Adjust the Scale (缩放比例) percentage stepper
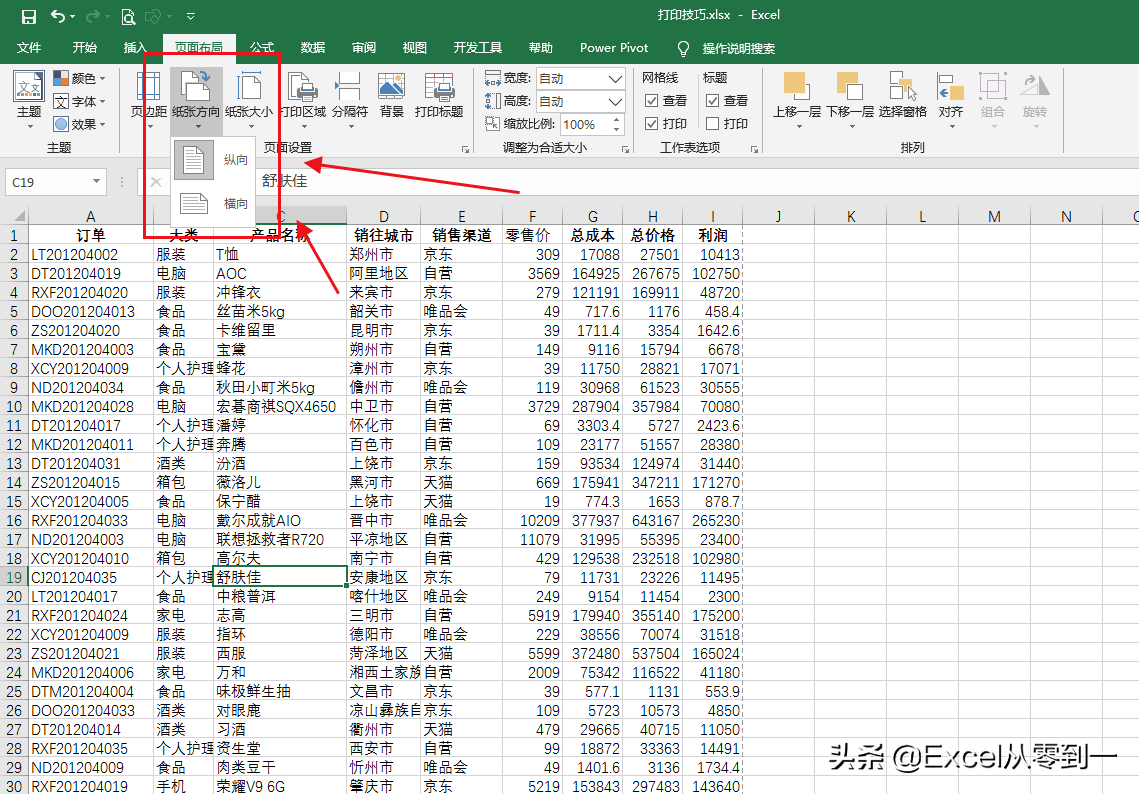This screenshot has width=1139, height=794. pos(617,124)
